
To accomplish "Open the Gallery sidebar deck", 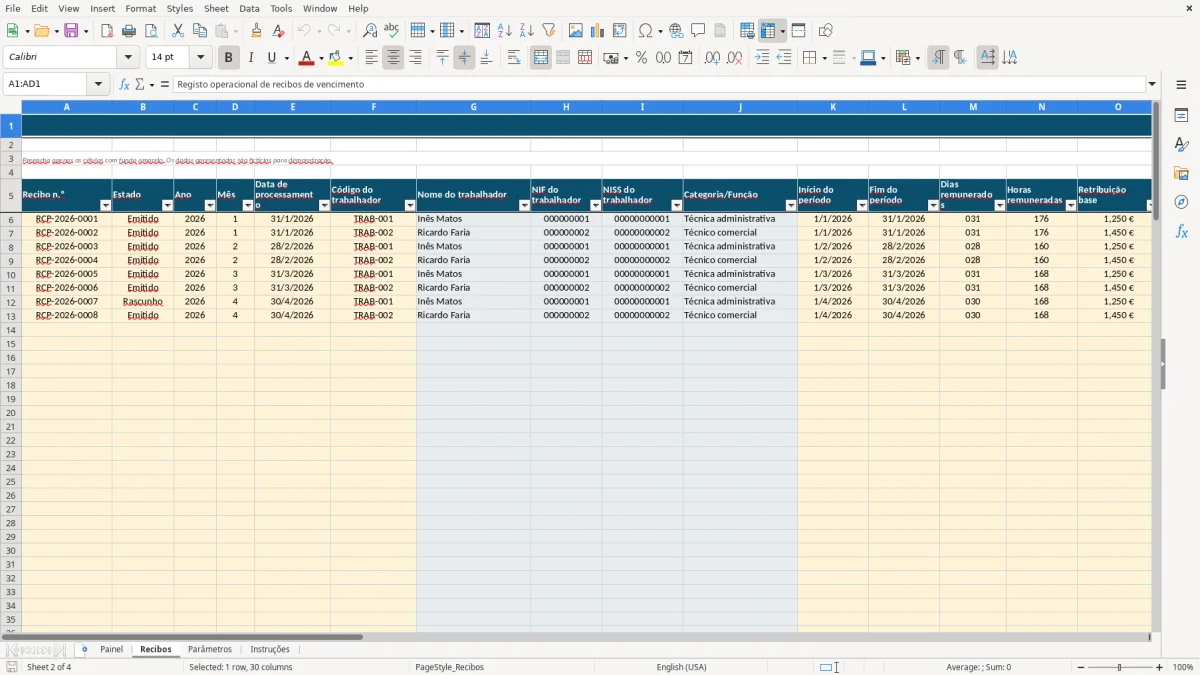I will coord(1181,173).
